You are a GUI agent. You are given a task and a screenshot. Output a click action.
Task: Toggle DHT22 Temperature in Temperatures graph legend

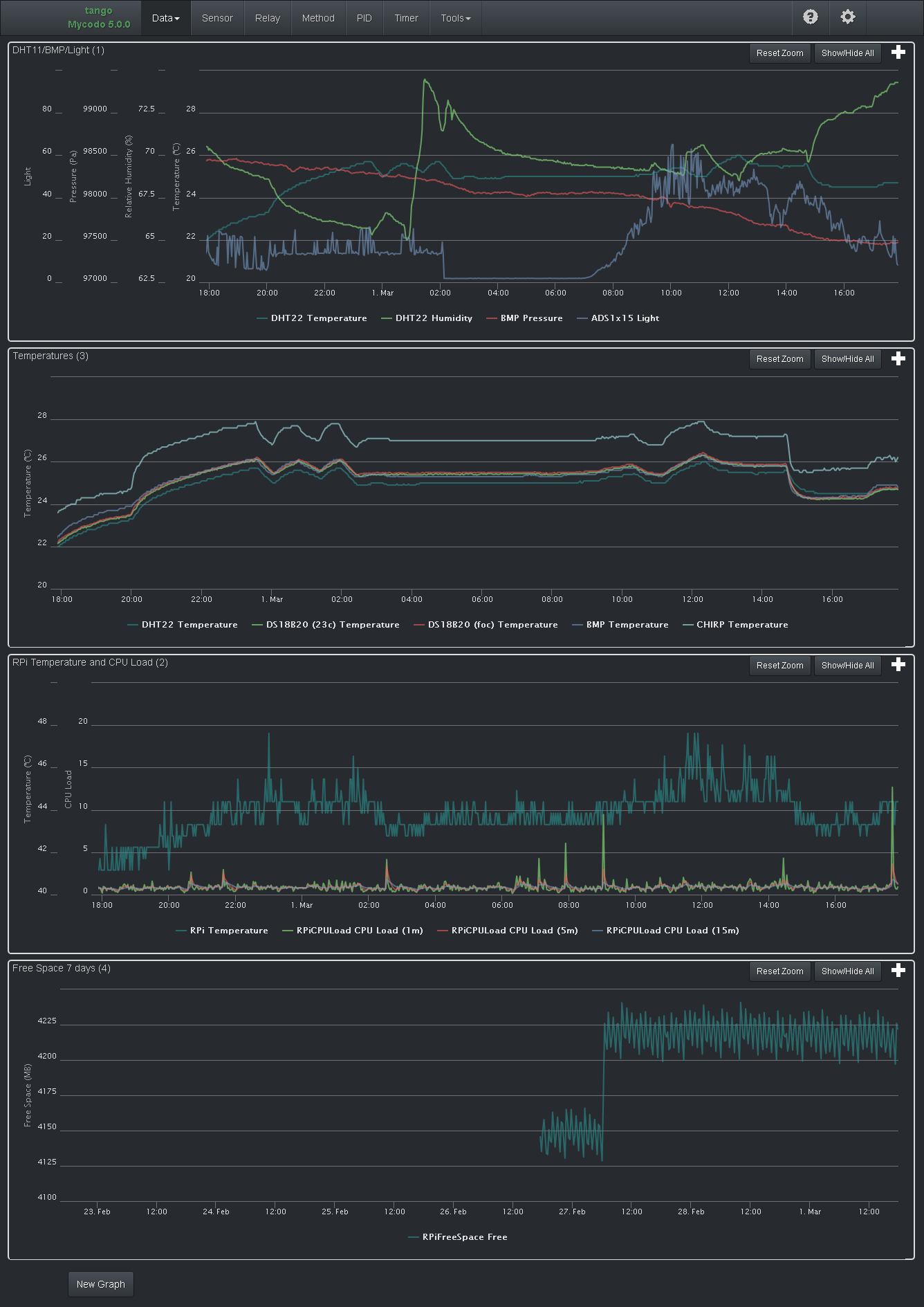[x=183, y=625]
